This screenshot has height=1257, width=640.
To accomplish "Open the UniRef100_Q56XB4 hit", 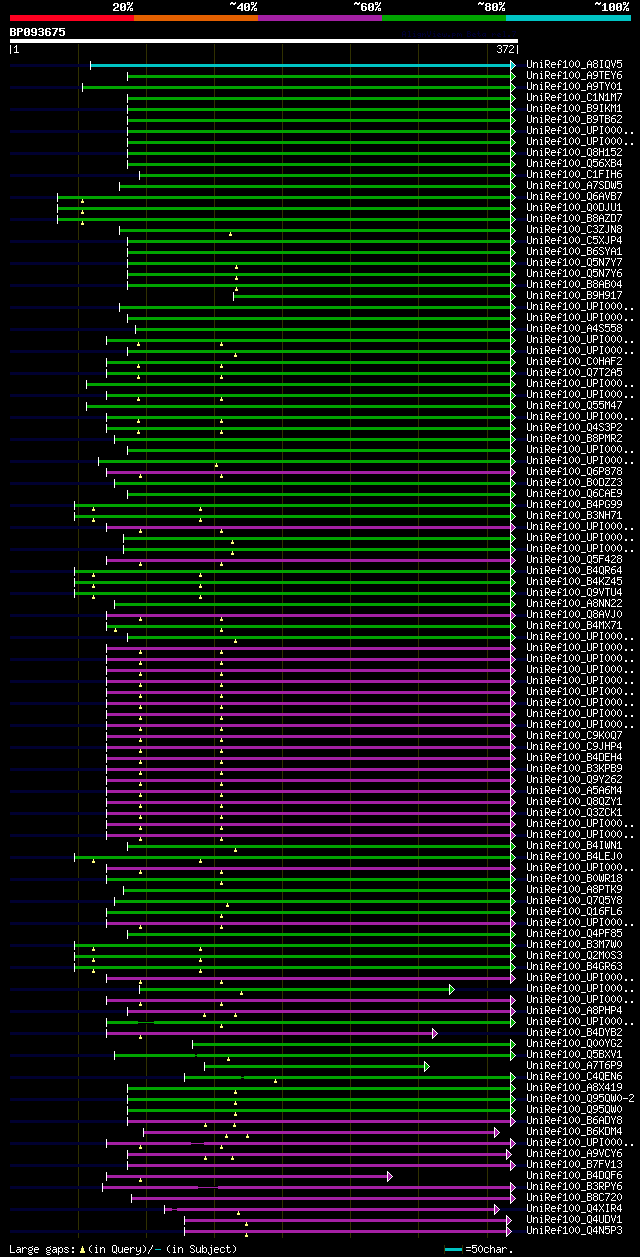I will point(574,163).
